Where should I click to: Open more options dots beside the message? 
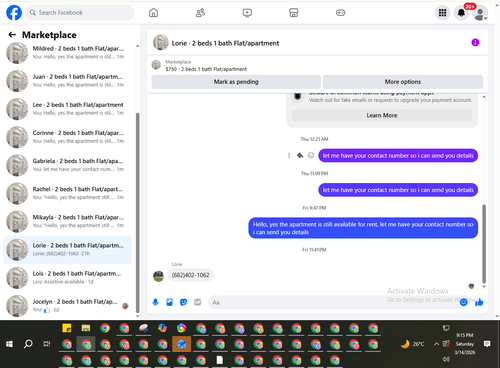pyautogui.click(x=289, y=155)
